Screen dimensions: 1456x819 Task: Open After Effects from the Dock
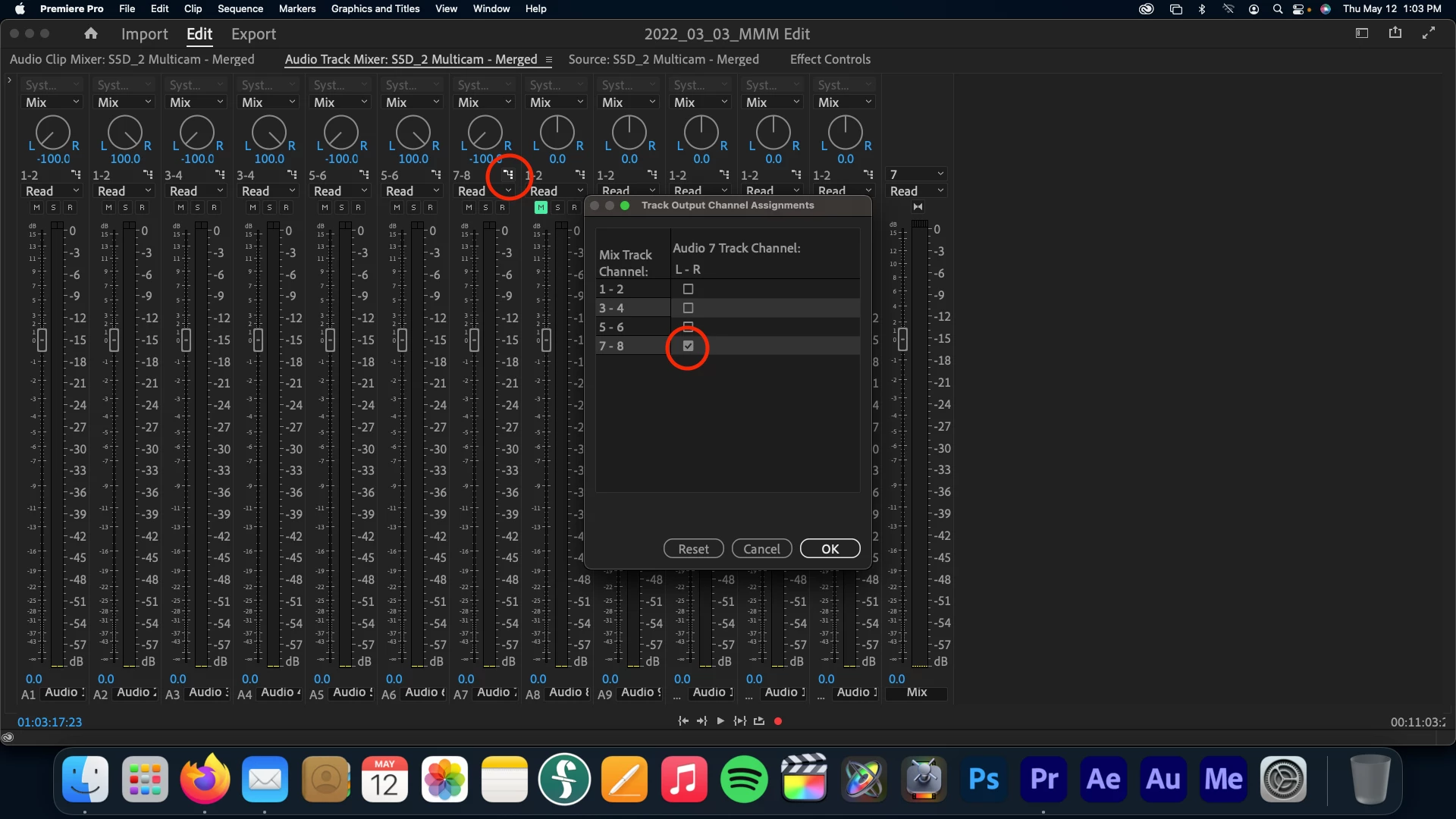pyautogui.click(x=1103, y=780)
